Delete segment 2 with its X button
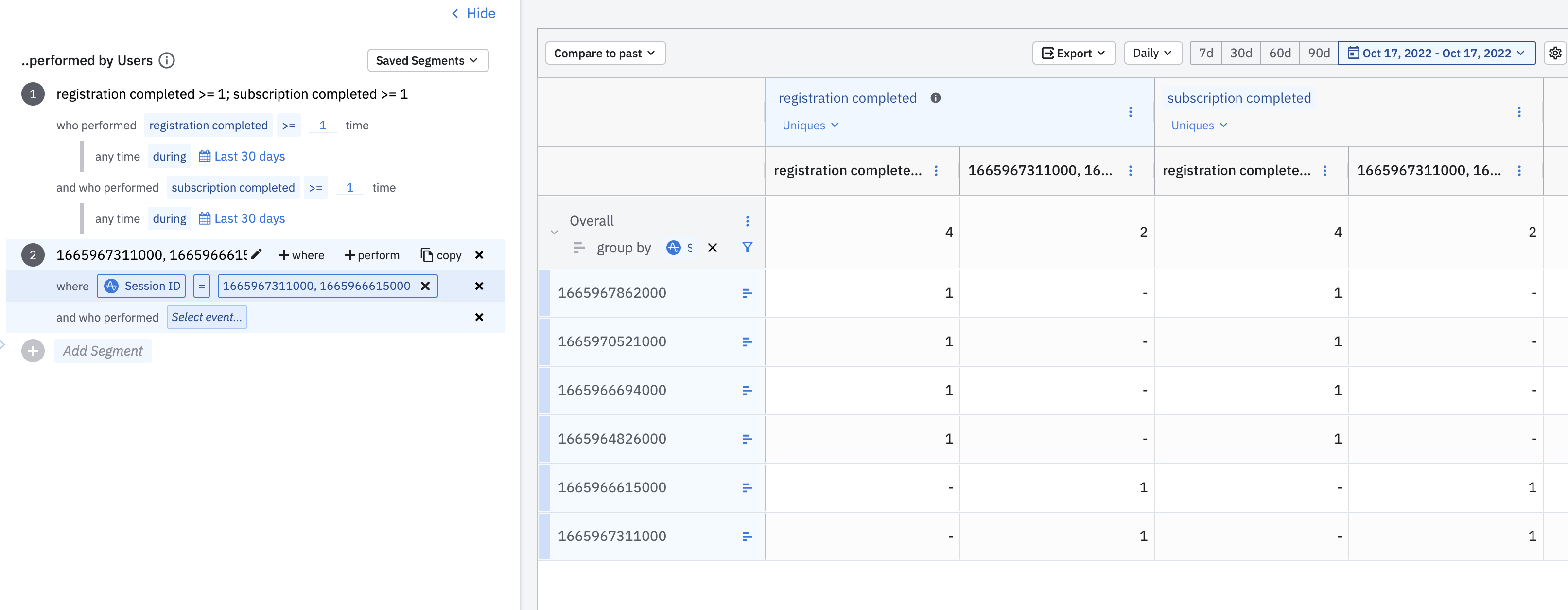This screenshot has width=1568, height=610. click(479, 255)
